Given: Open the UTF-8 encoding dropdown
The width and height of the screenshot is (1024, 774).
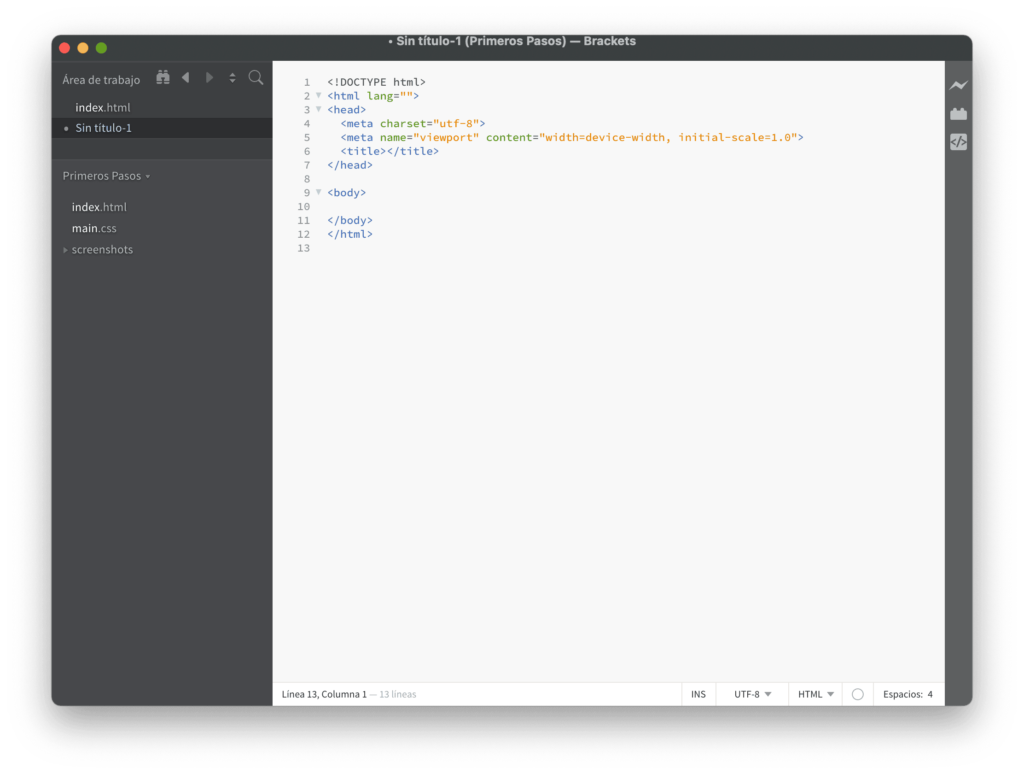Looking at the screenshot, I should tap(750, 693).
